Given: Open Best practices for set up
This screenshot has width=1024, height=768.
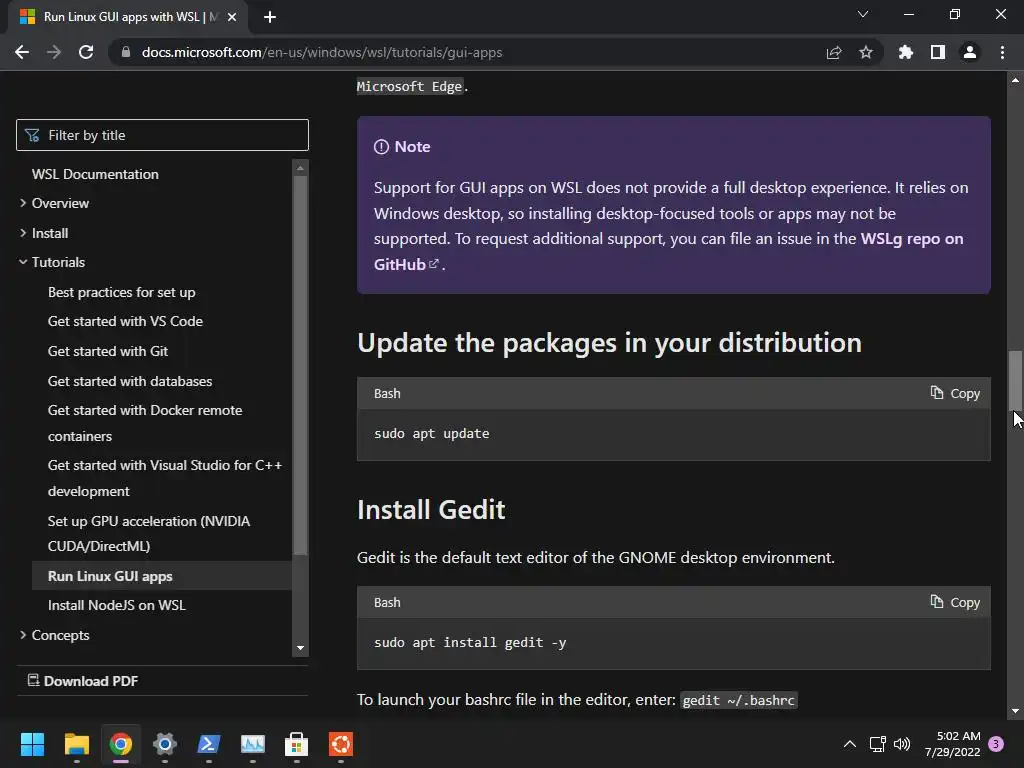Looking at the screenshot, I should [x=121, y=293].
